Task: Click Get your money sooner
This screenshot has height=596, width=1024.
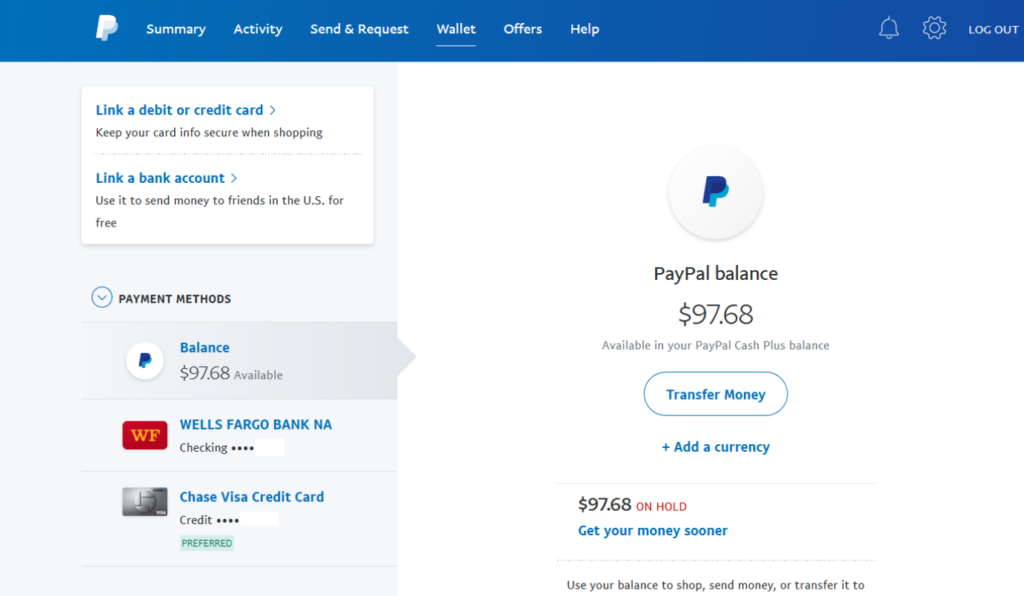Action: click(652, 531)
